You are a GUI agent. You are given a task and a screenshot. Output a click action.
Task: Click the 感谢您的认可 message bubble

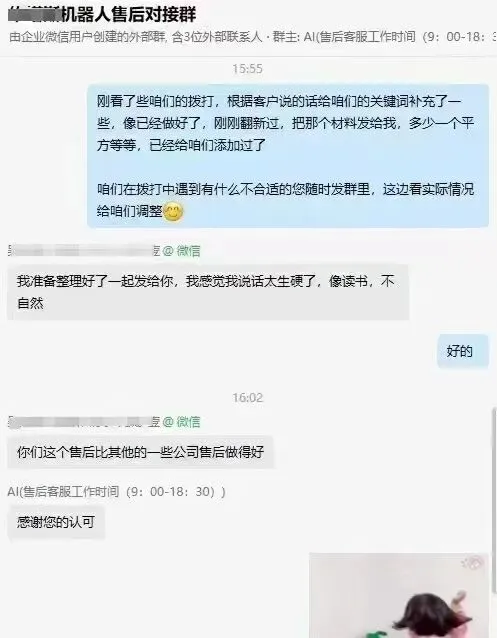pyautogui.click(x=56, y=522)
